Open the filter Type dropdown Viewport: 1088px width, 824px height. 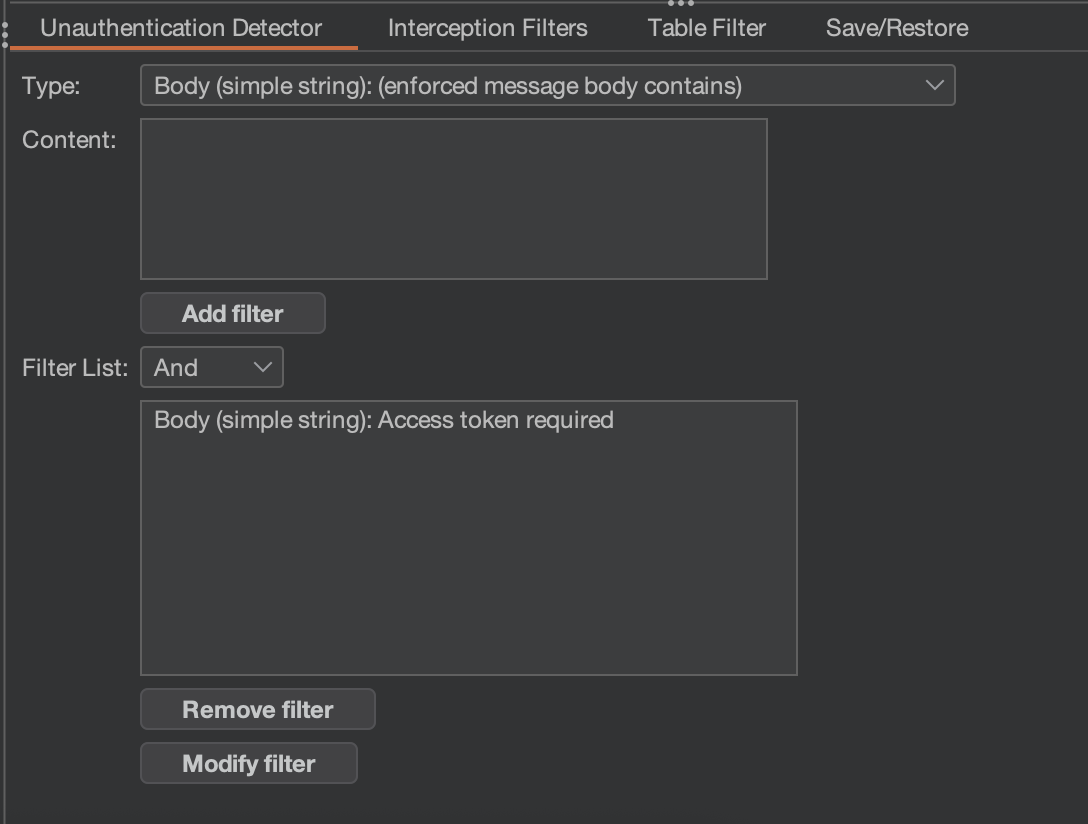(x=548, y=85)
